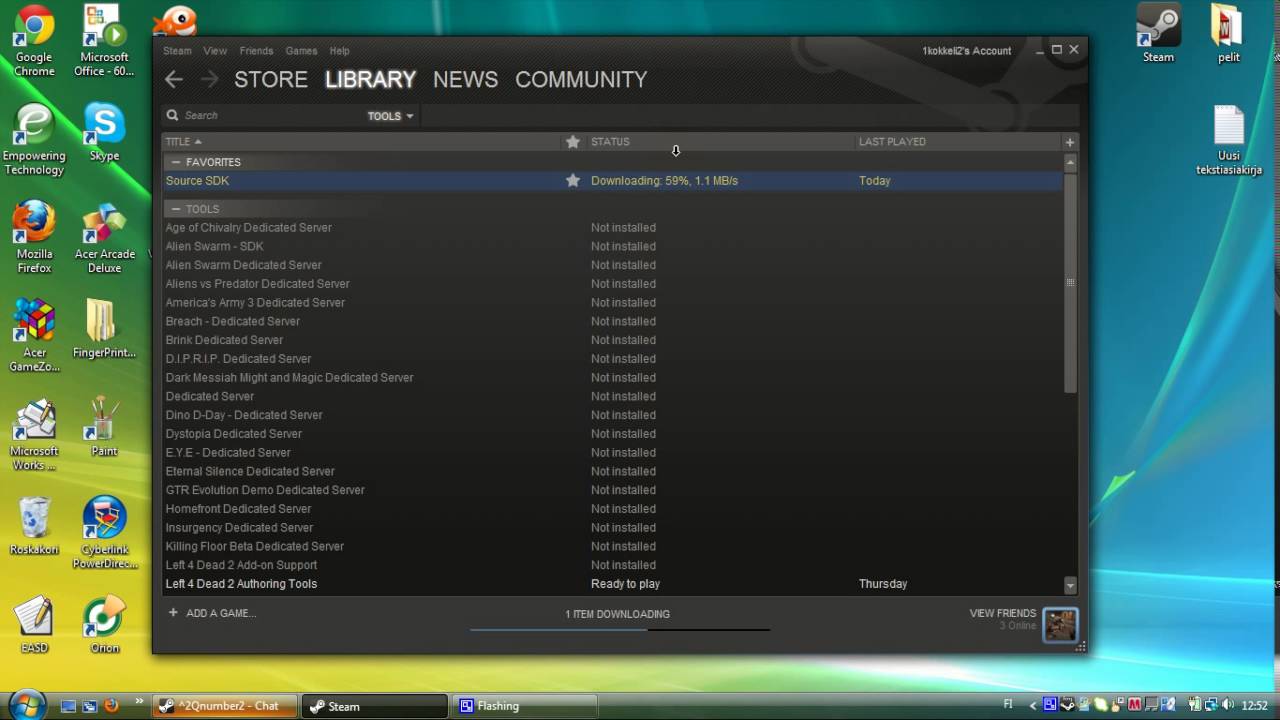This screenshot has width=1280, height=720.
Task: Collapse the Tools category
Action: click(176, 209)
